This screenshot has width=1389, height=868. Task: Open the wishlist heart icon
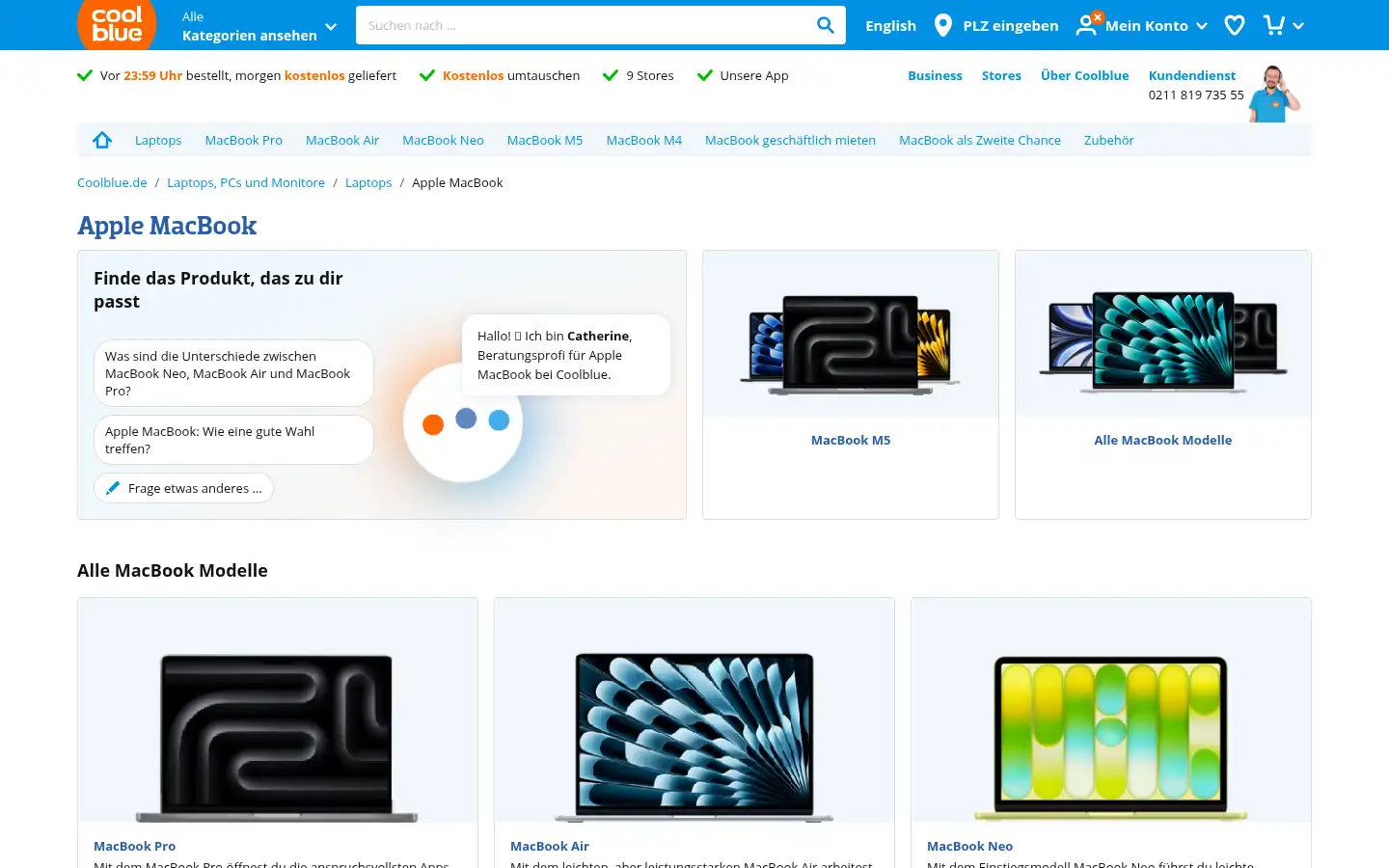coord(1235,25)
